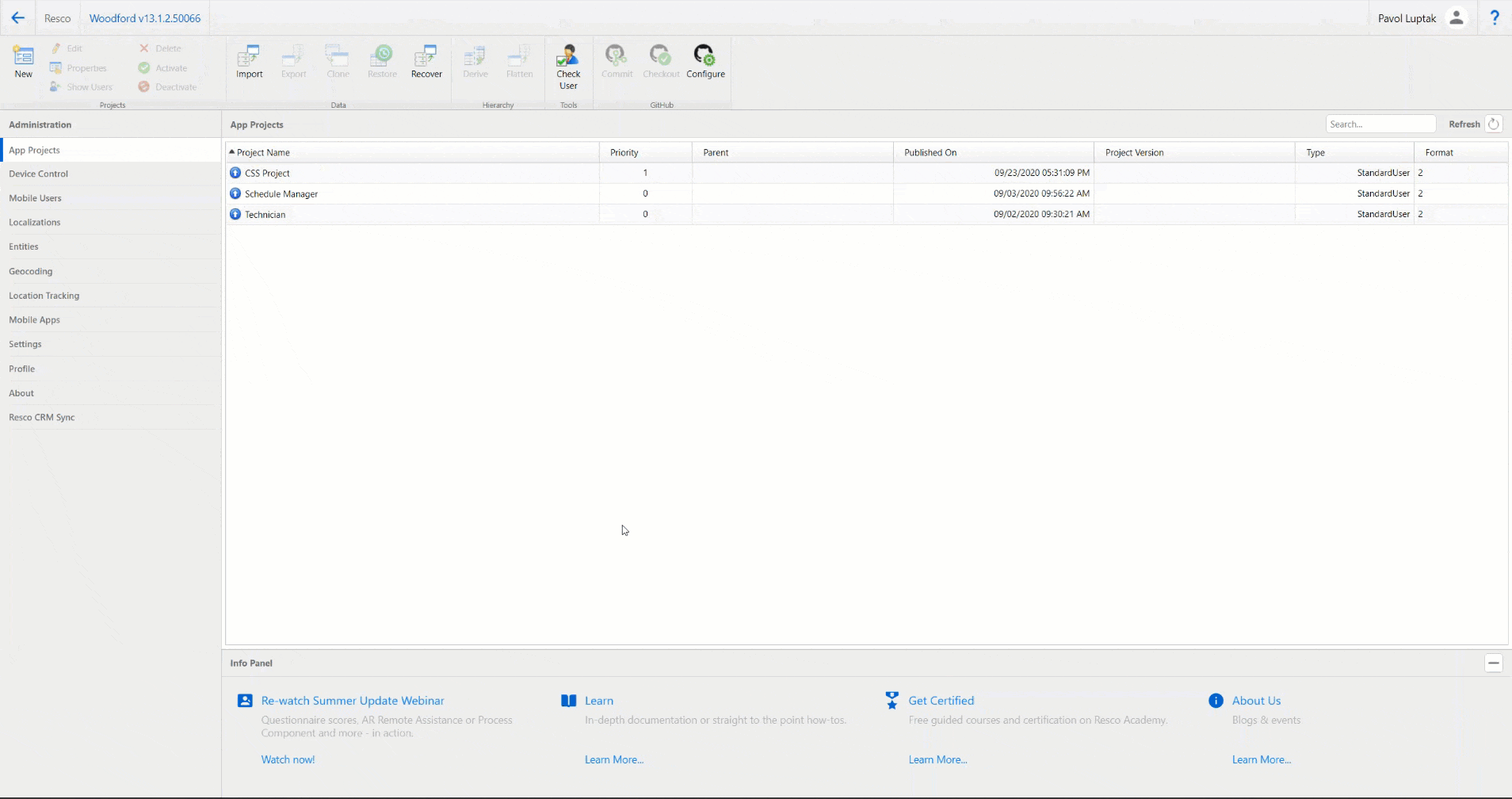Click Learn More under Learn
Viewport: 1512px width, 799px height.
614,759
